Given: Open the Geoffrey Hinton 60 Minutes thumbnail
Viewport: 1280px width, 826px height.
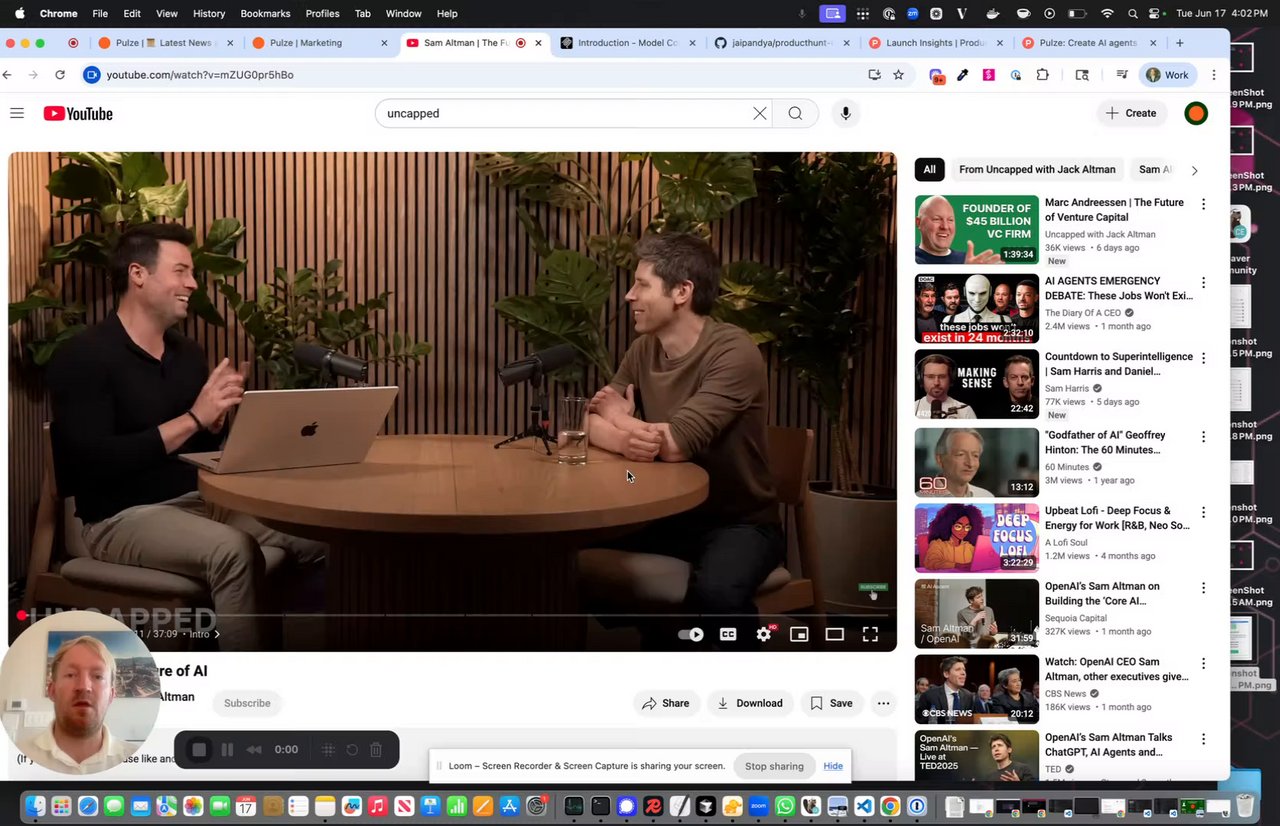Looking at the screenshot, I should click(x=977, y=462).
